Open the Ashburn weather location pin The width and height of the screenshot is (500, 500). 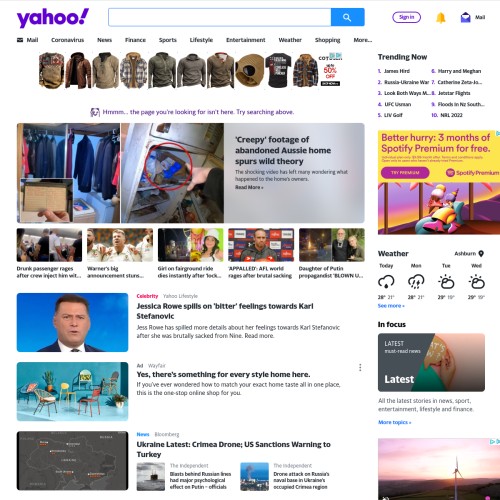[x=481, y=254]
